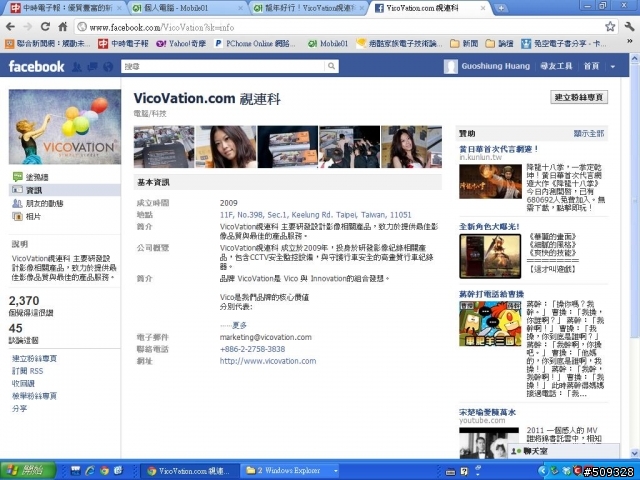
Task: Open http://www.vicovation.com link
Action: (268, 361)
